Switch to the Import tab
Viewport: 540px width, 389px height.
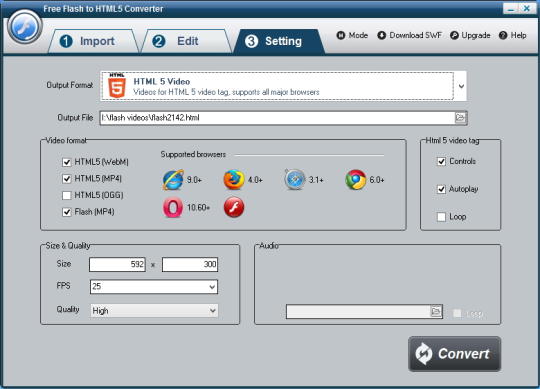[x=93, y=41]
